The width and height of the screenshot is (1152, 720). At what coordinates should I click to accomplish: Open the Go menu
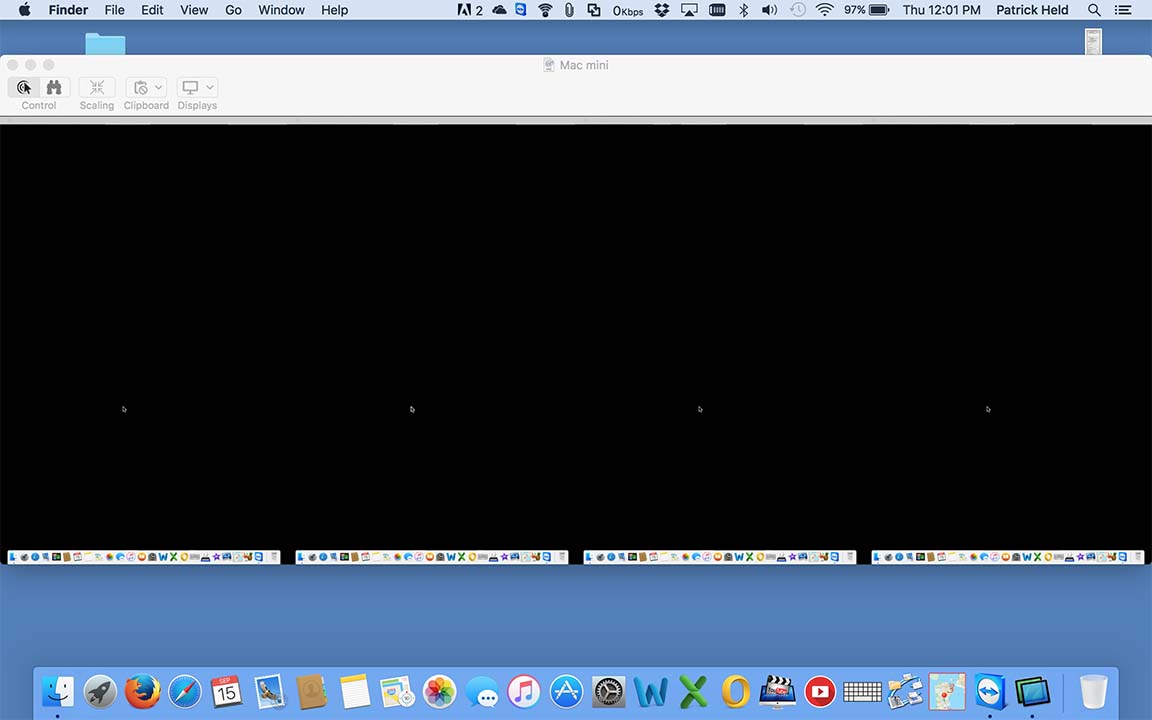tap(234, 10)
